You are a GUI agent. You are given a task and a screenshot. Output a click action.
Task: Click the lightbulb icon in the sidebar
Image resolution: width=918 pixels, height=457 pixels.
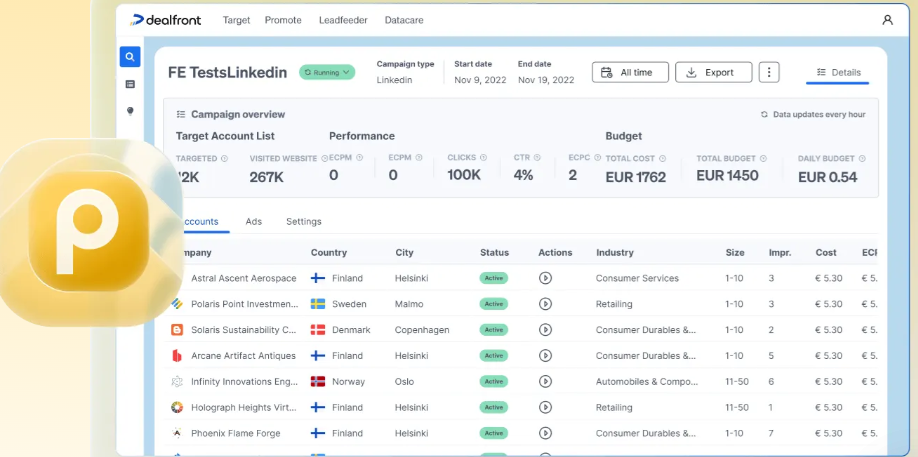(x=130, y=111)
